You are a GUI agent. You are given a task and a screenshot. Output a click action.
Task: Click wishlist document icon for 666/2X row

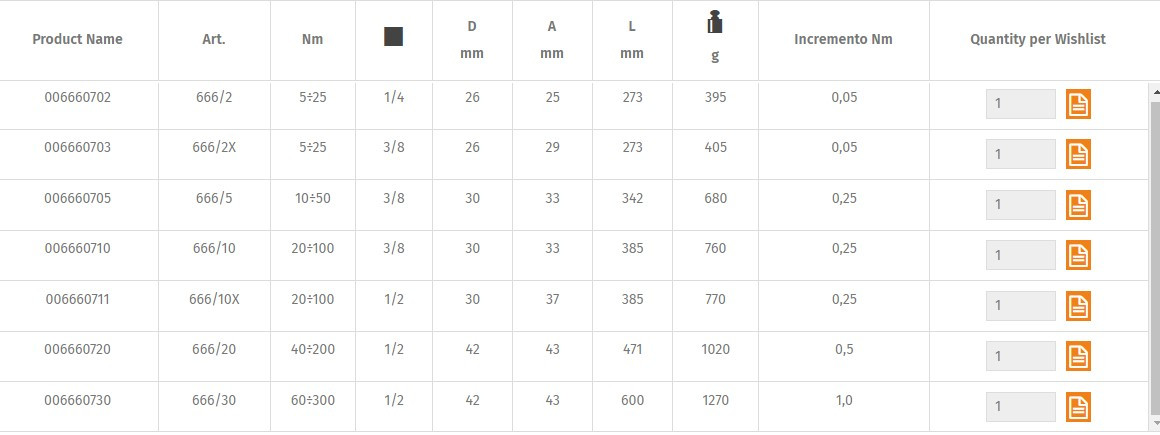tap(1078, 154)
